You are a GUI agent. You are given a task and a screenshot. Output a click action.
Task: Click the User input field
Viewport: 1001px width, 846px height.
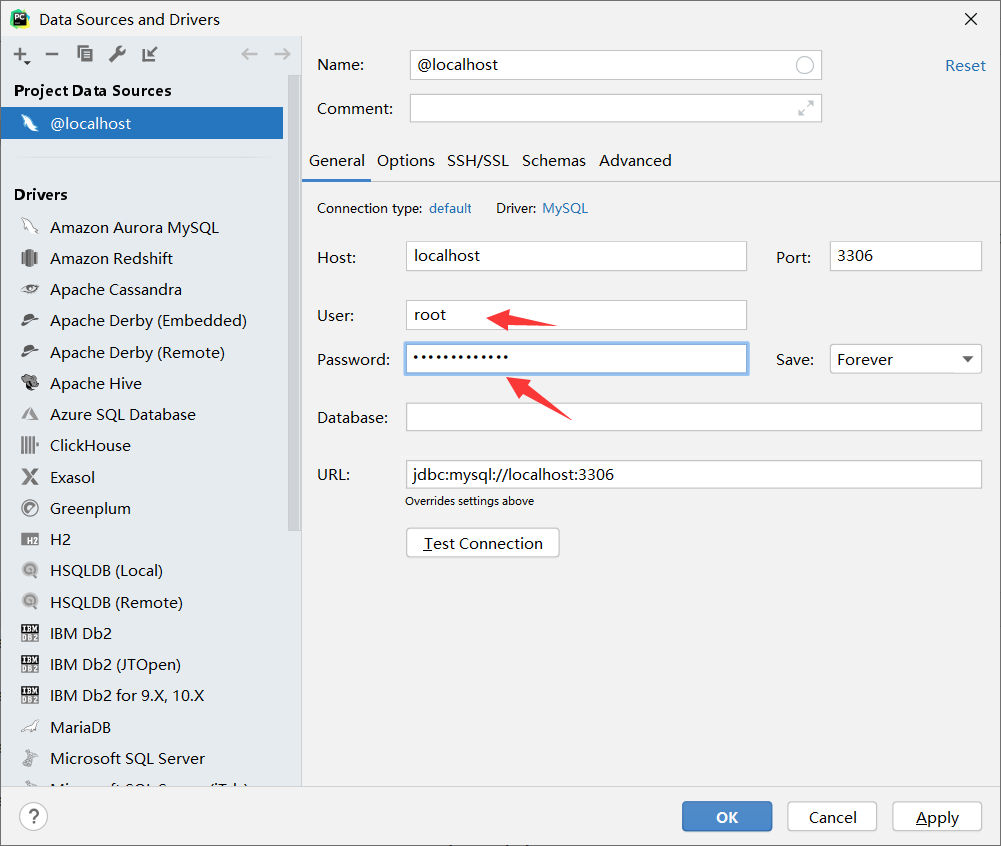click(x=576, y=315)
